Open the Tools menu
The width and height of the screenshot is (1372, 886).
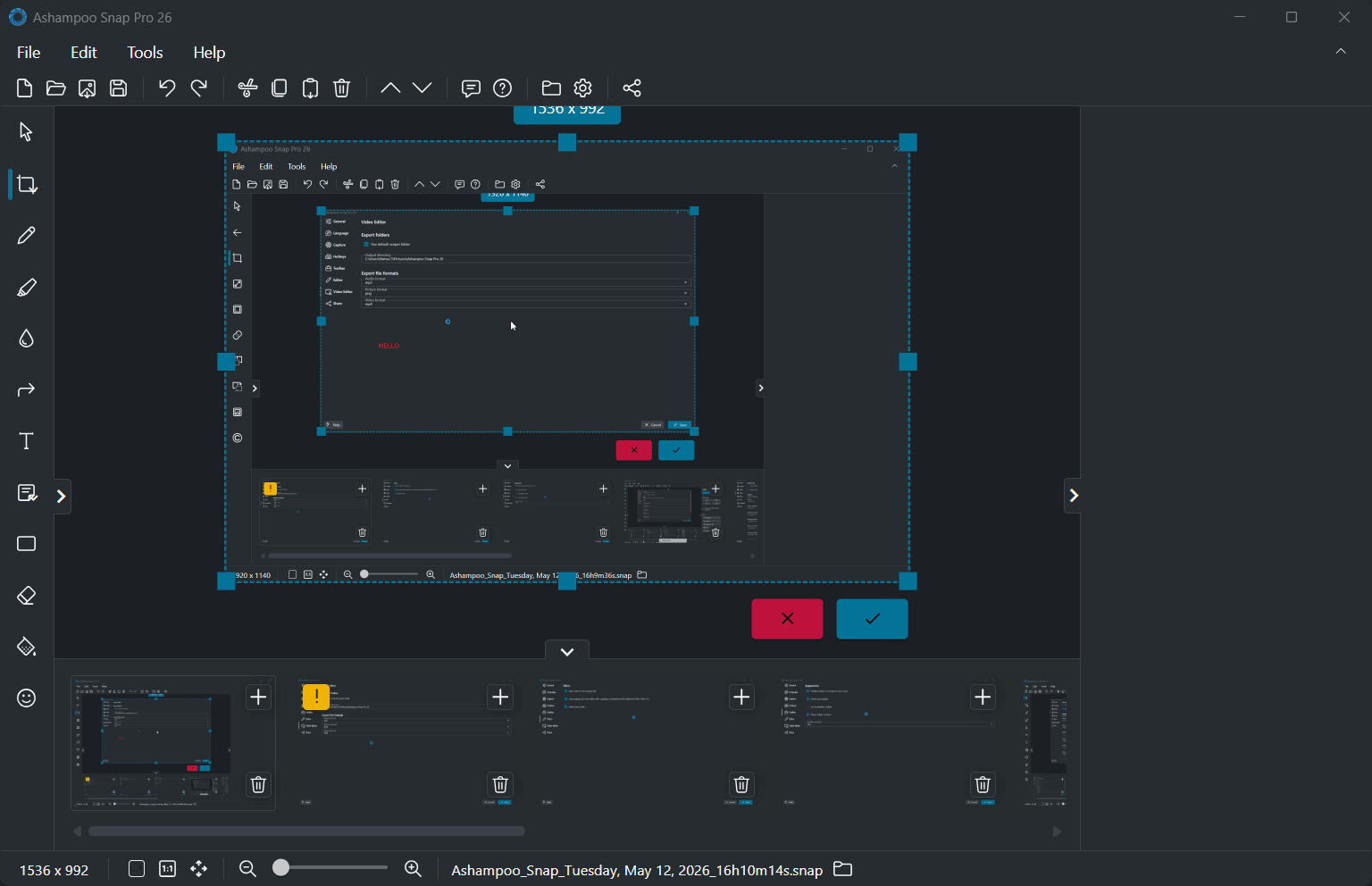(x=145, y=53)
